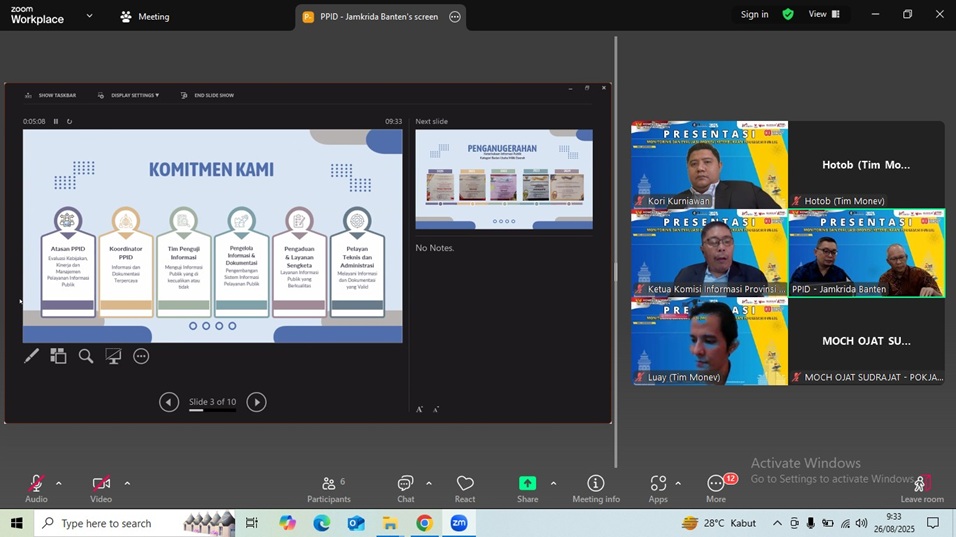Open see all slides grid
This screenshot has height=537, width=956.
[x=59, y=356]
